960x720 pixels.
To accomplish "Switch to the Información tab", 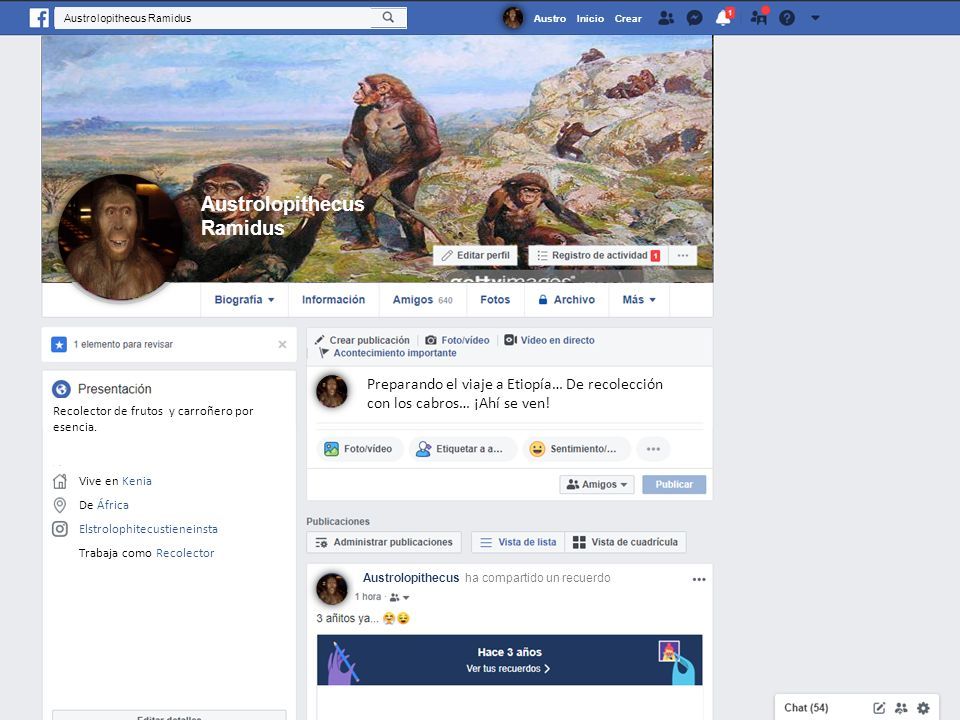I will [x=333, y=299].
